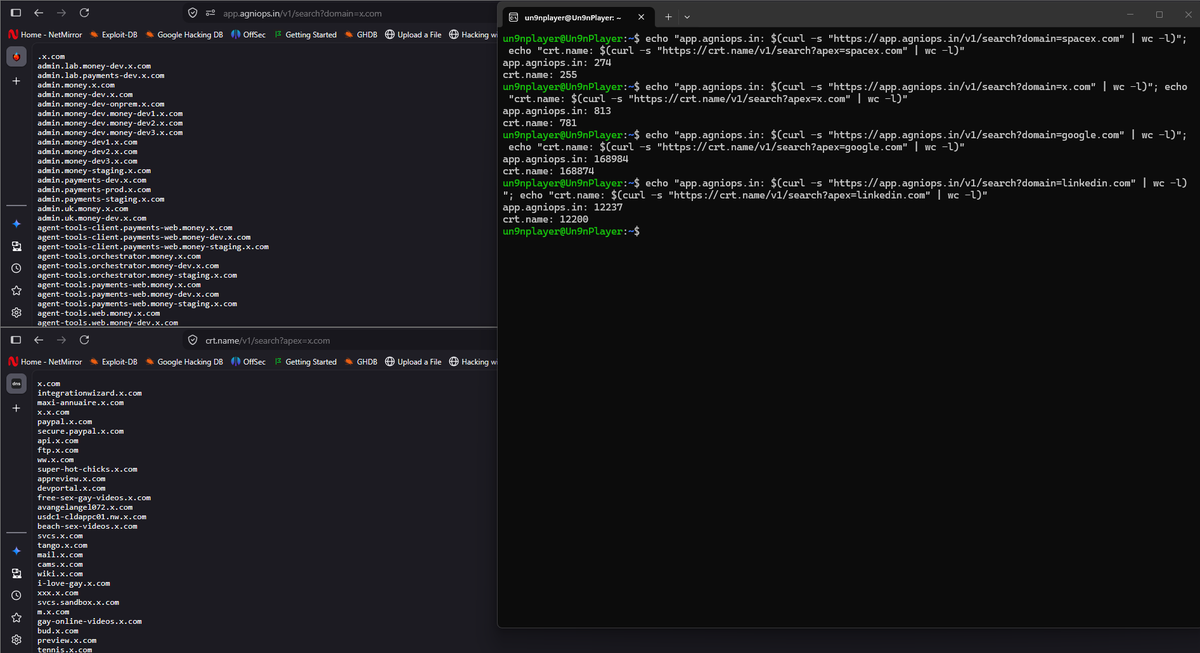Click the terminal output line crt.name: 255
The height and width of the screenshot is (653, 1200).
(x=540, y=74)
